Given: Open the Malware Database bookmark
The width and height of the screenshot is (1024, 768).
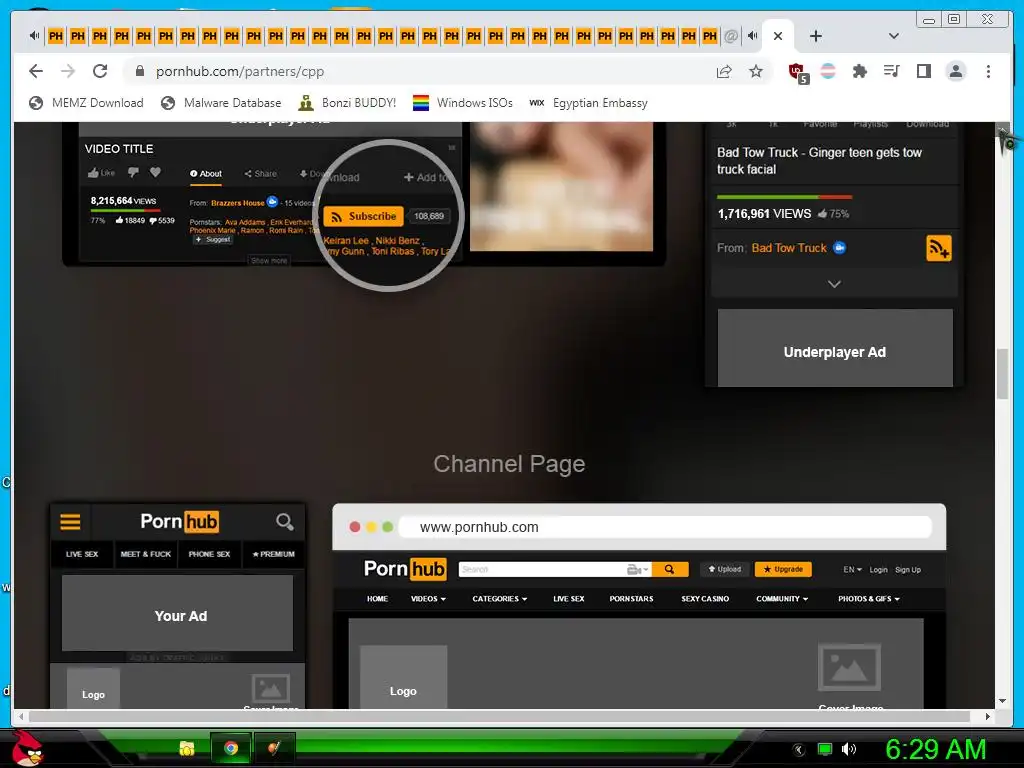Looking at the screenshot, I should click(221, 103).
